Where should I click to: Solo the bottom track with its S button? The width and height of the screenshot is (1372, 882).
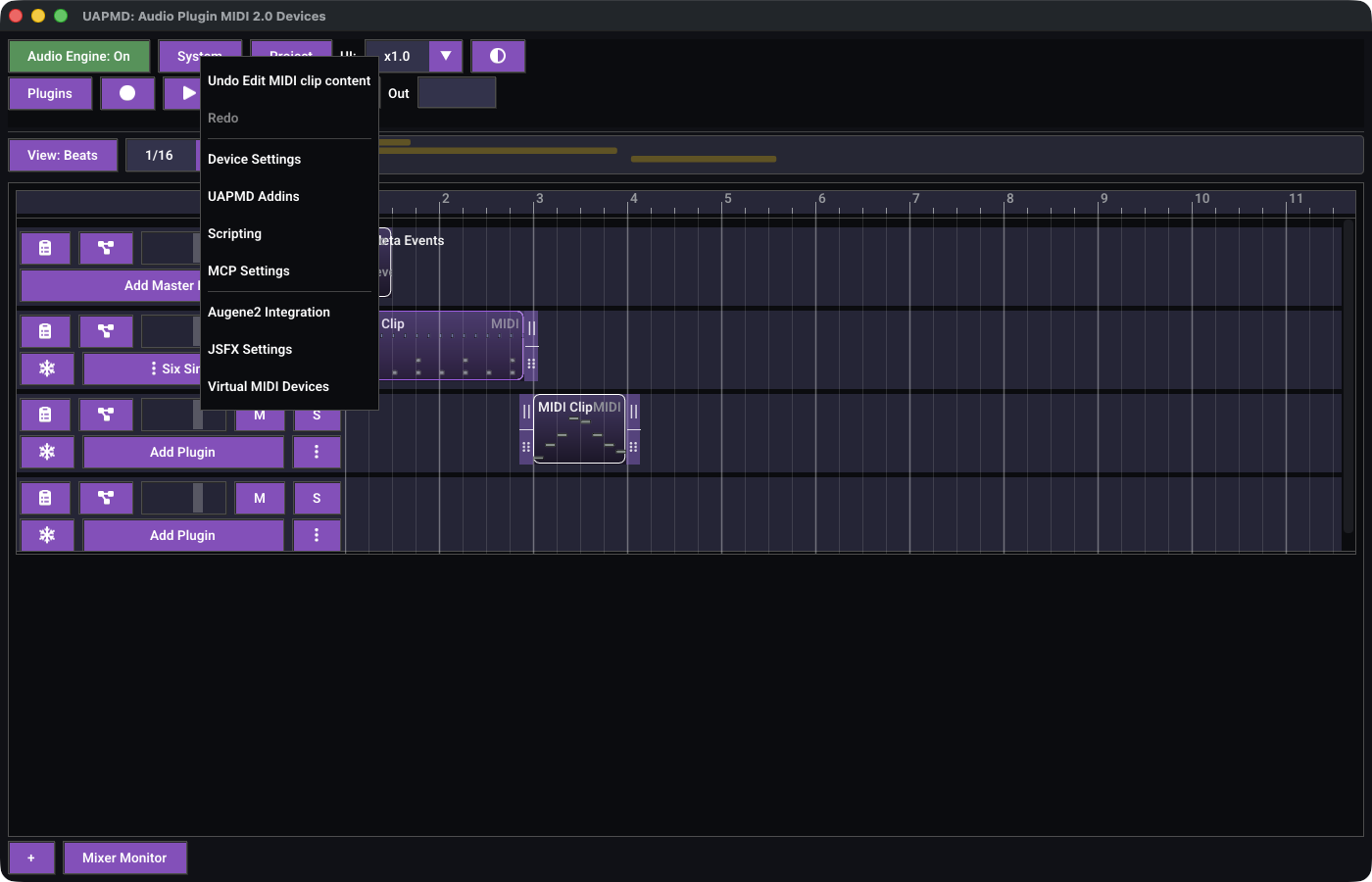click(317, 498)
